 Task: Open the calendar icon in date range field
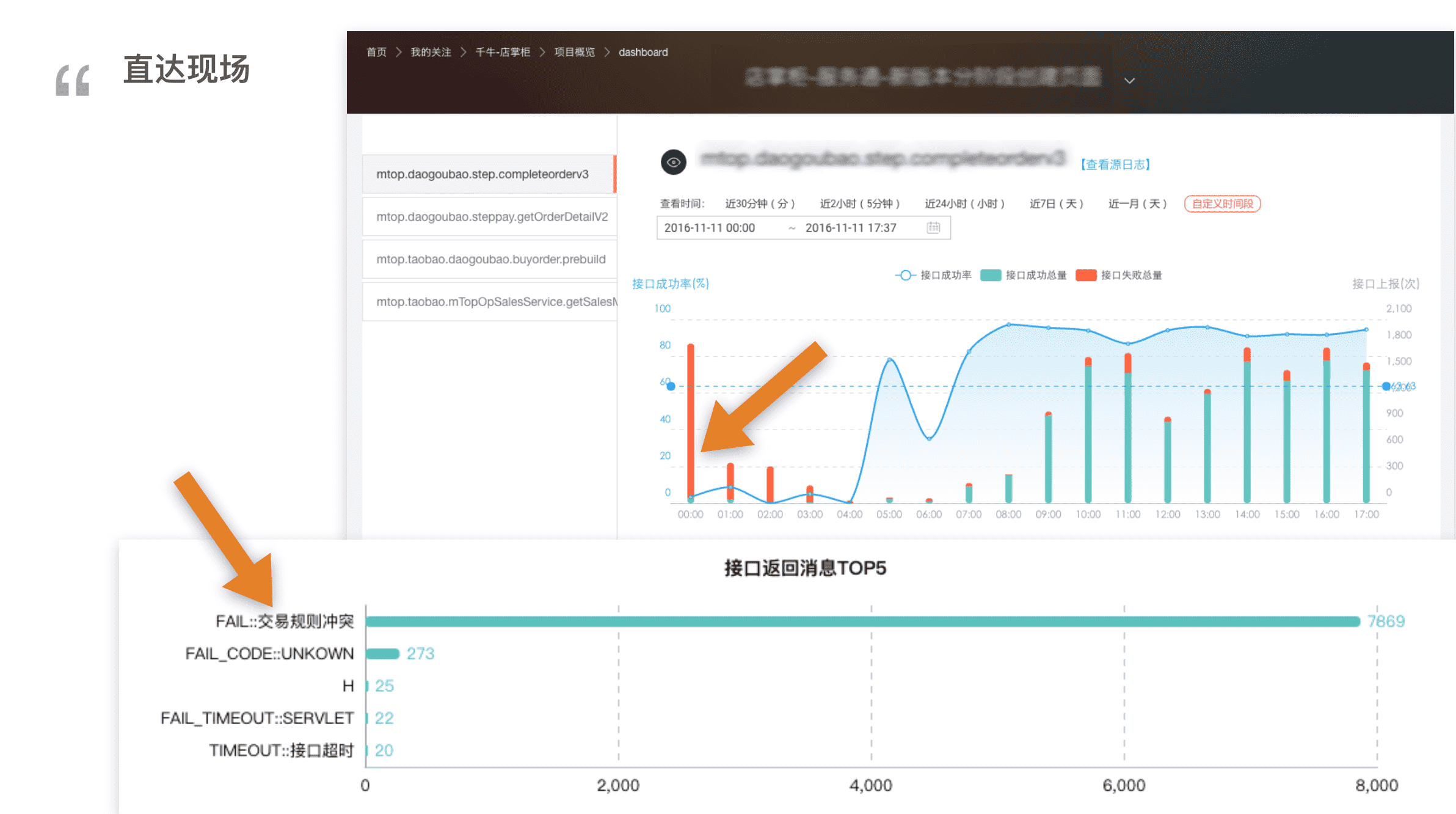(933, 228)
